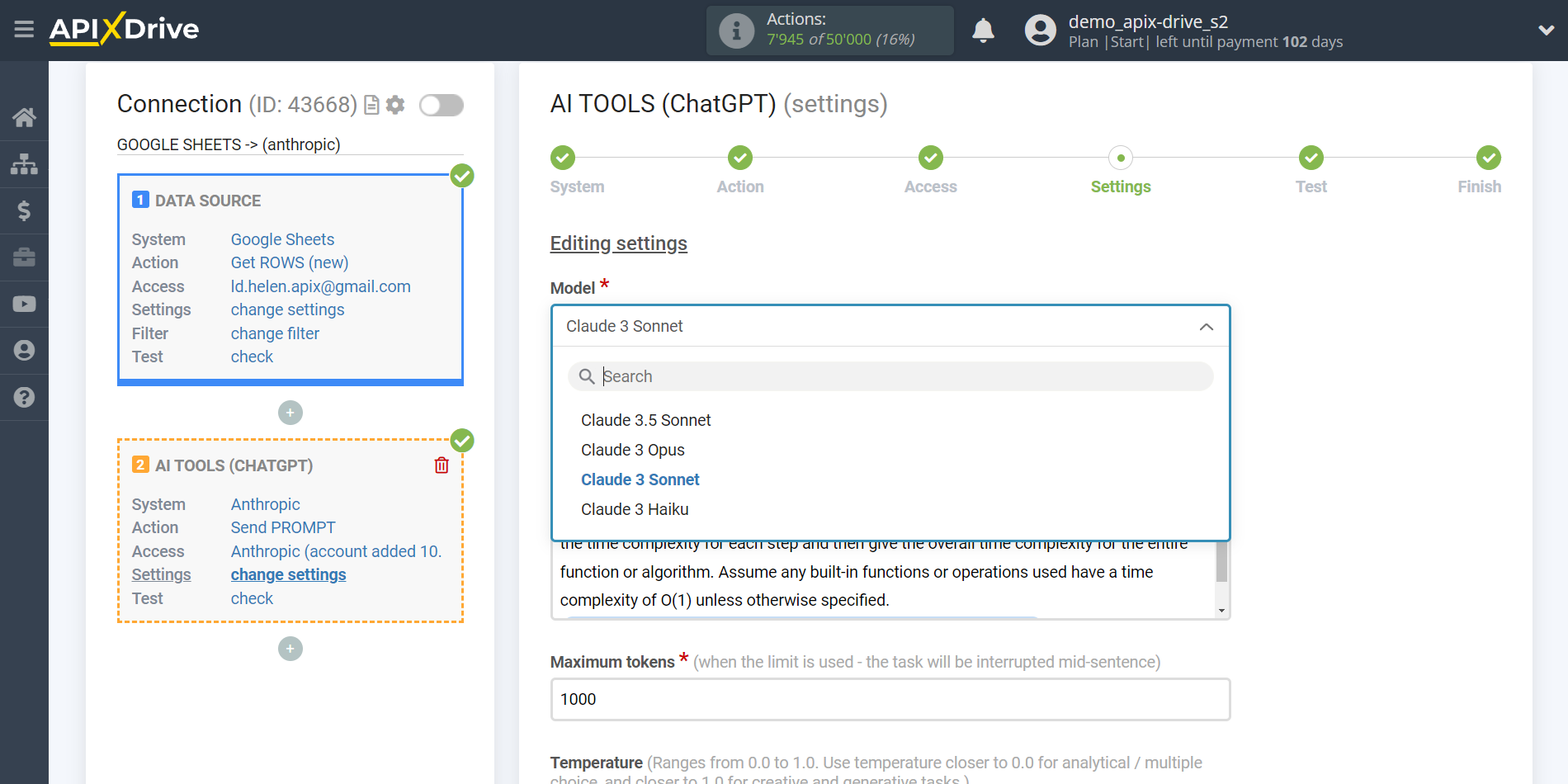Image resolution: width=1568 pixels, height=784 pixels.
Task: Click Get ROWS (new) action link
Action: pos(290,262)
